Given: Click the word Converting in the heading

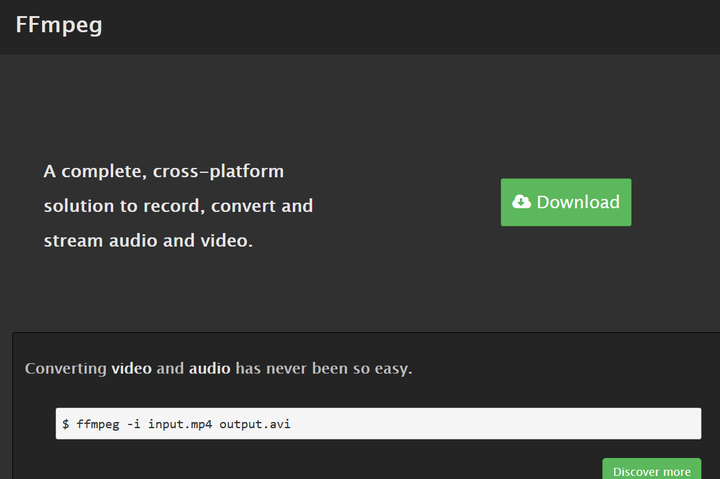Looking at the screenshot, I should 66,368.
